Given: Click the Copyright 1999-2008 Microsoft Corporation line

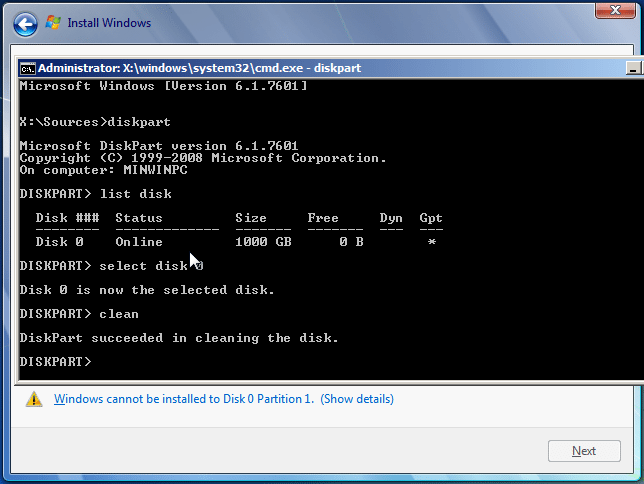Looking at the screenshot, I should pos(203,158).
